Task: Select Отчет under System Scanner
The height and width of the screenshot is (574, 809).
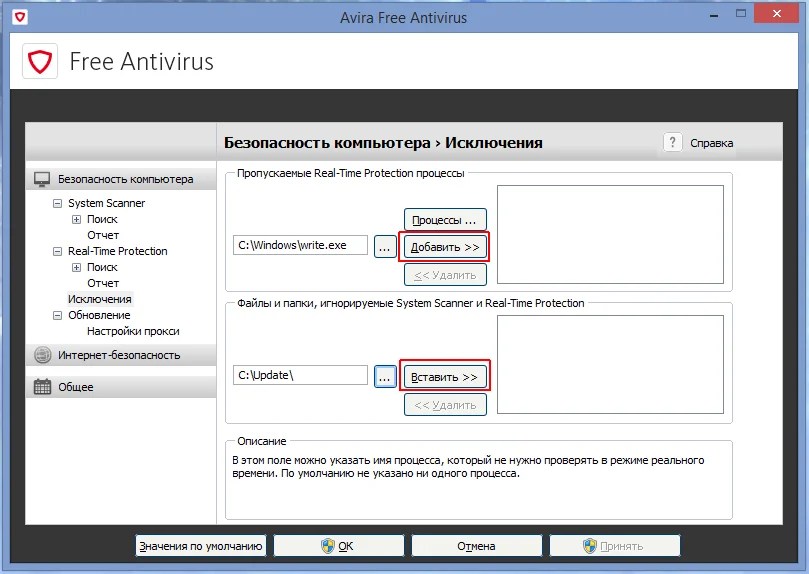Action: (103, 235)
